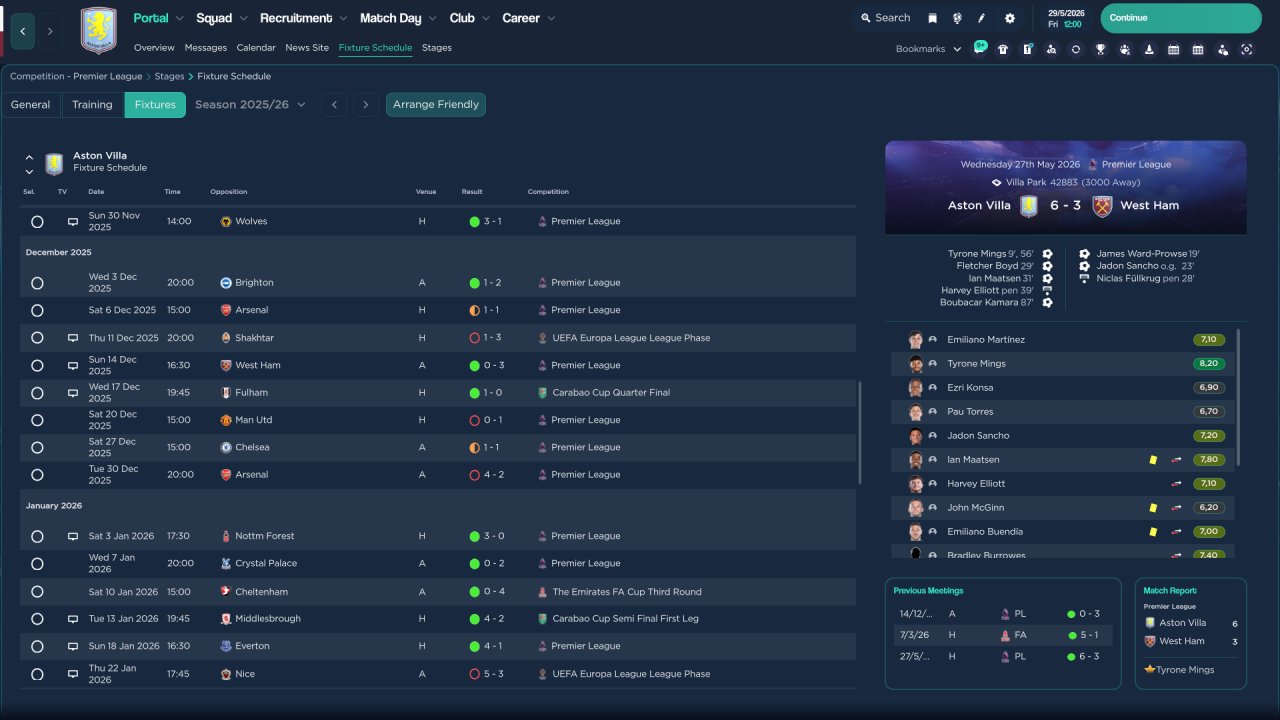Viewport: 1280px width, 720px height.
Task: Select the Wolves fixture radio button
Action: tap(37, 222)
